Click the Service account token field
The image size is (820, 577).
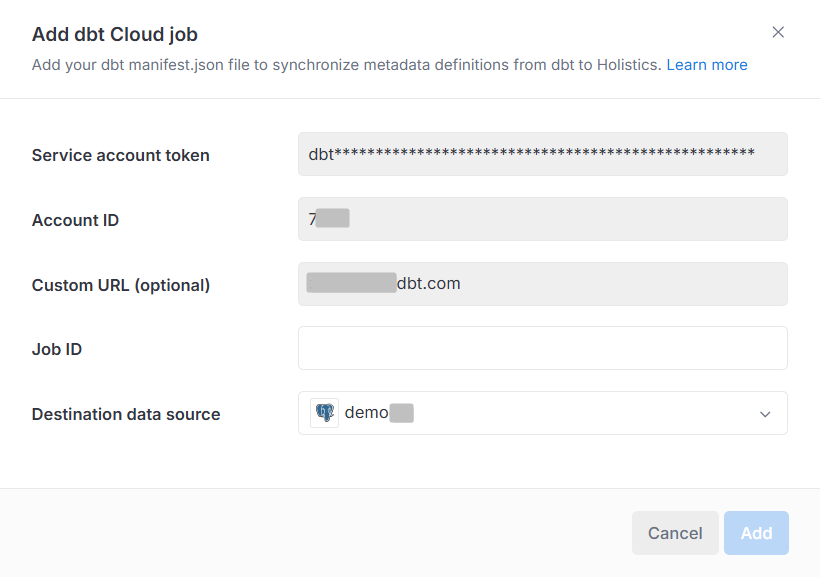click(542, 154)
